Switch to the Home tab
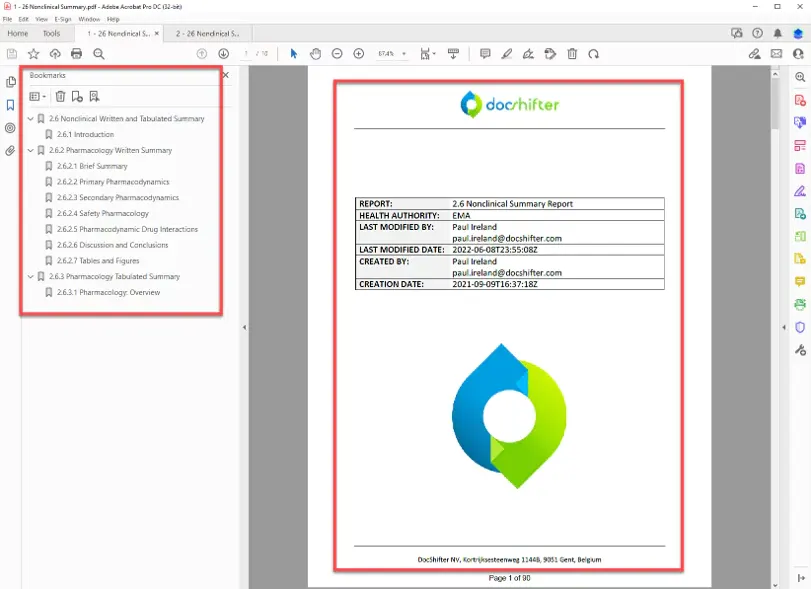Viewport: 811px width, 589px height. click(x=18, y=34)
